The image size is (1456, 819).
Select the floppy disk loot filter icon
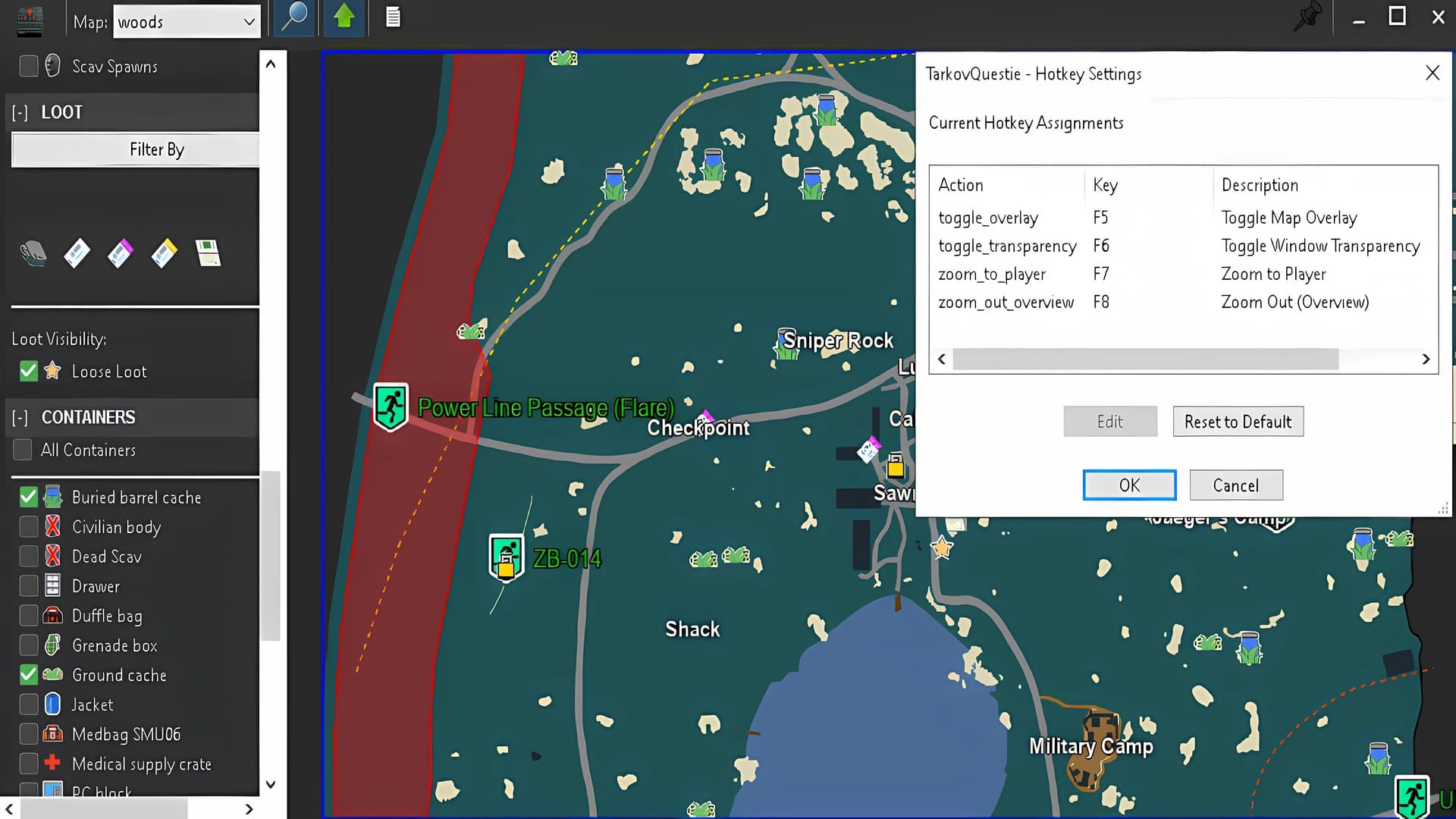coord(208,253)
